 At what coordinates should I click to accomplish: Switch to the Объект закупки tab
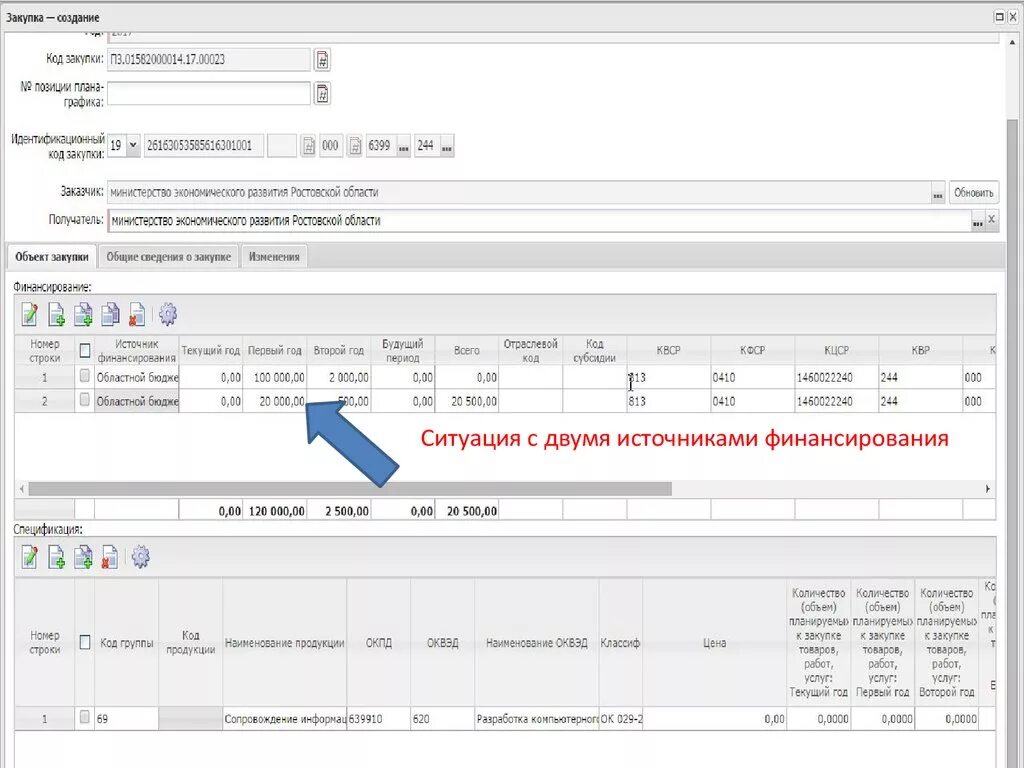52,257
